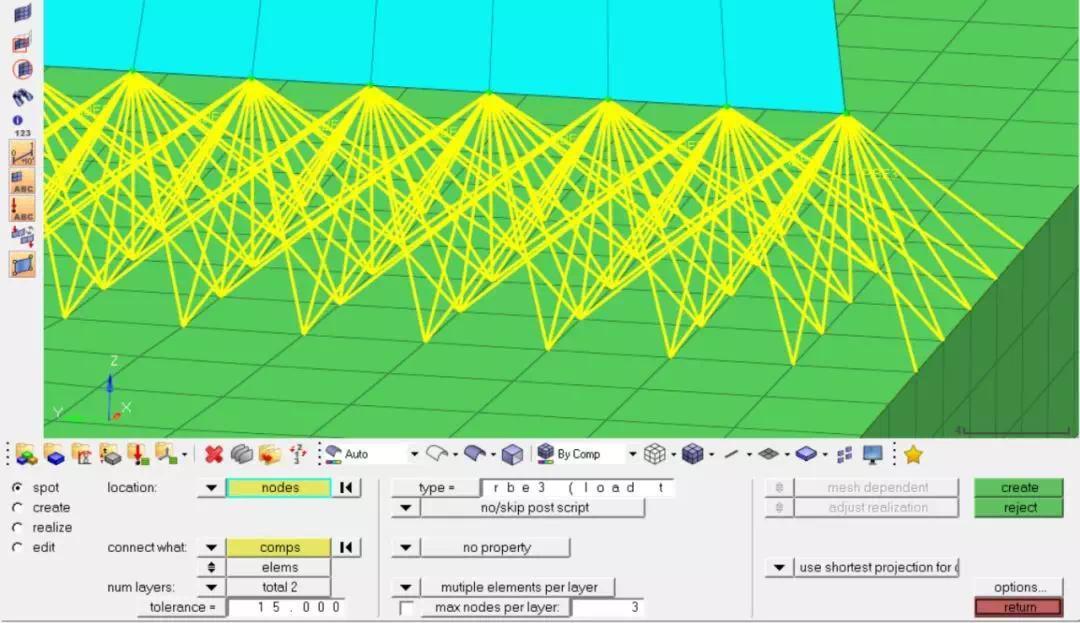This screenshot has width=1080, height=623.
Task: Select the realize radio button
Action: (17, 527)
